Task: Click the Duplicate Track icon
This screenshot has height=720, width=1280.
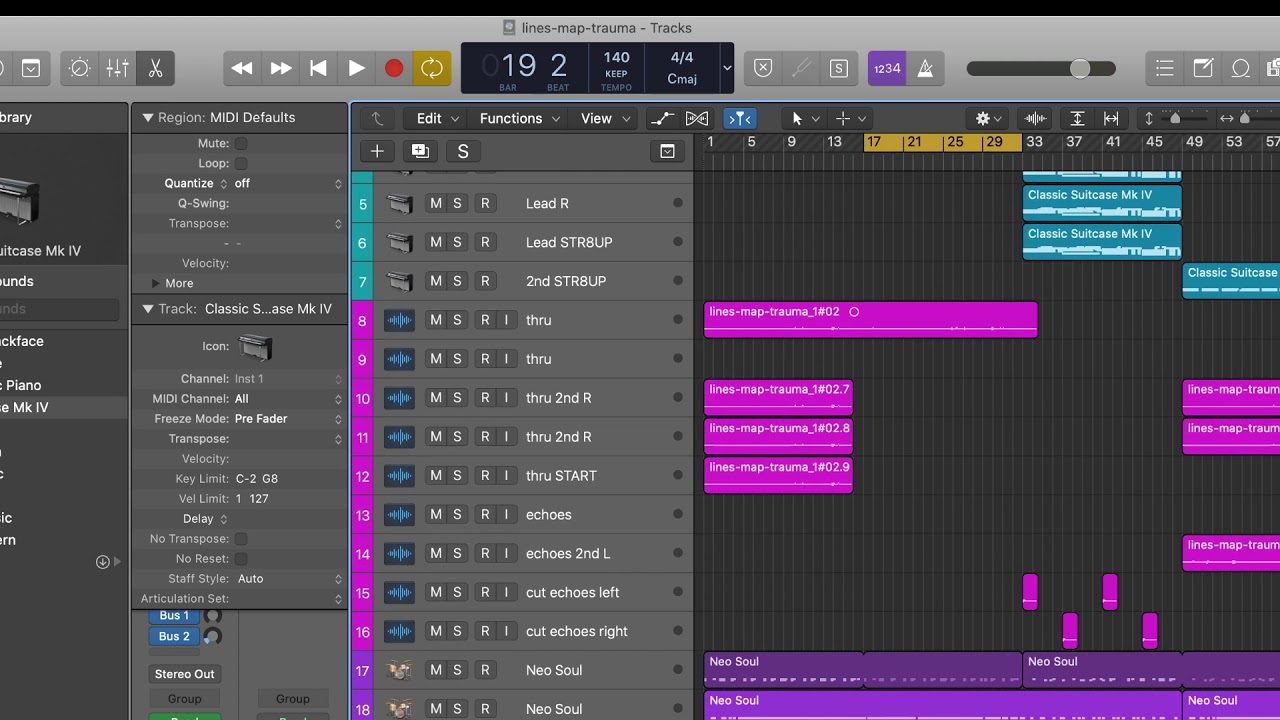Action: [x=420, y=151]
